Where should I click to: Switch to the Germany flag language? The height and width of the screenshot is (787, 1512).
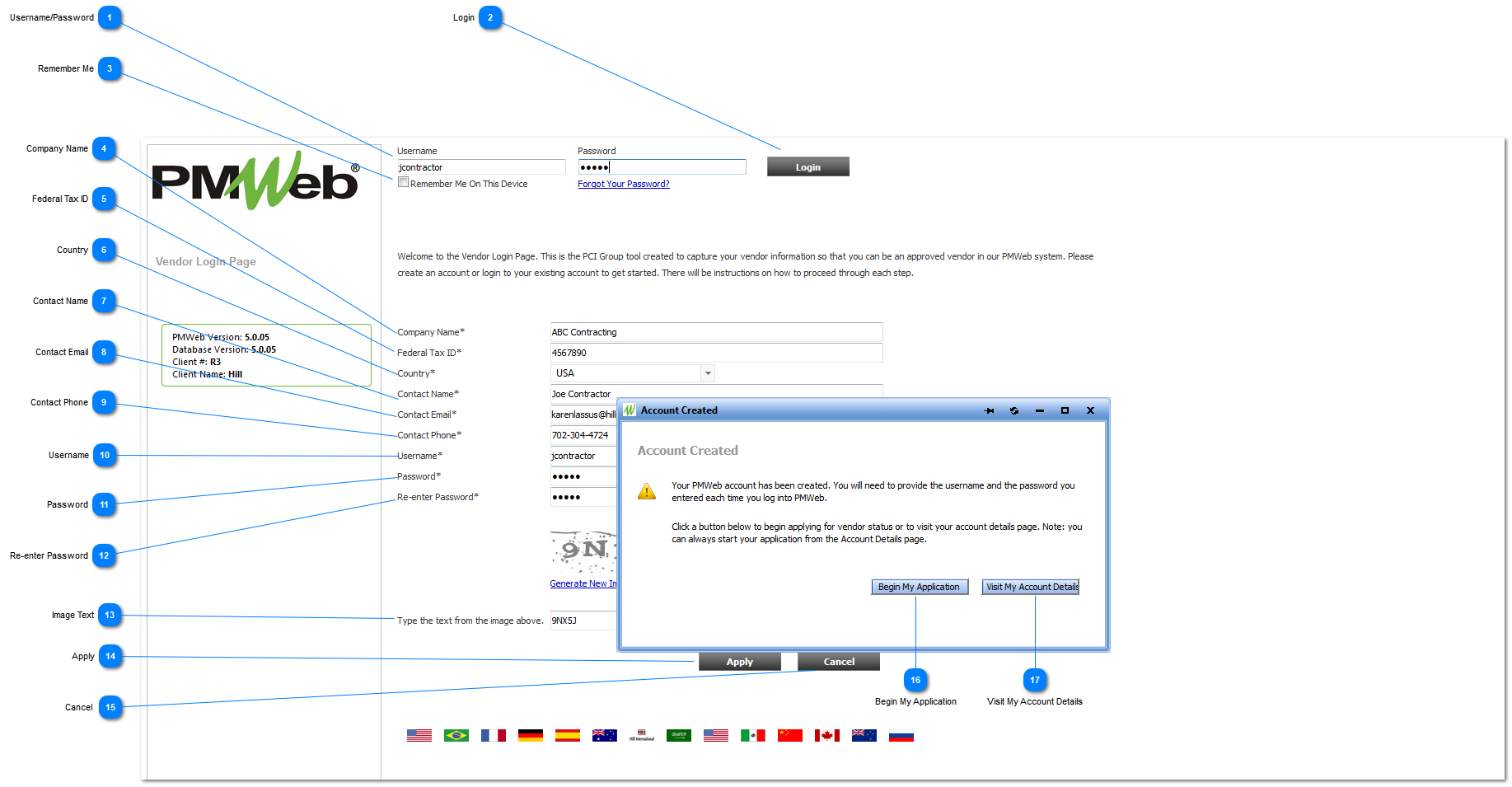(530, 735)
